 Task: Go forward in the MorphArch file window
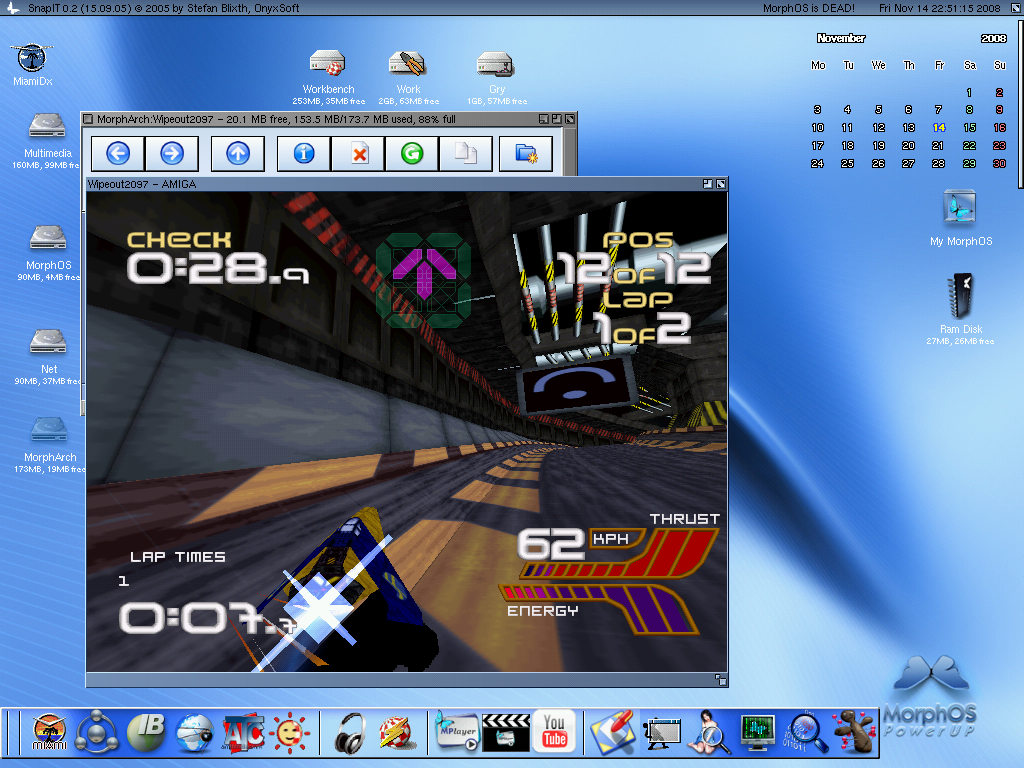point(172,153)
